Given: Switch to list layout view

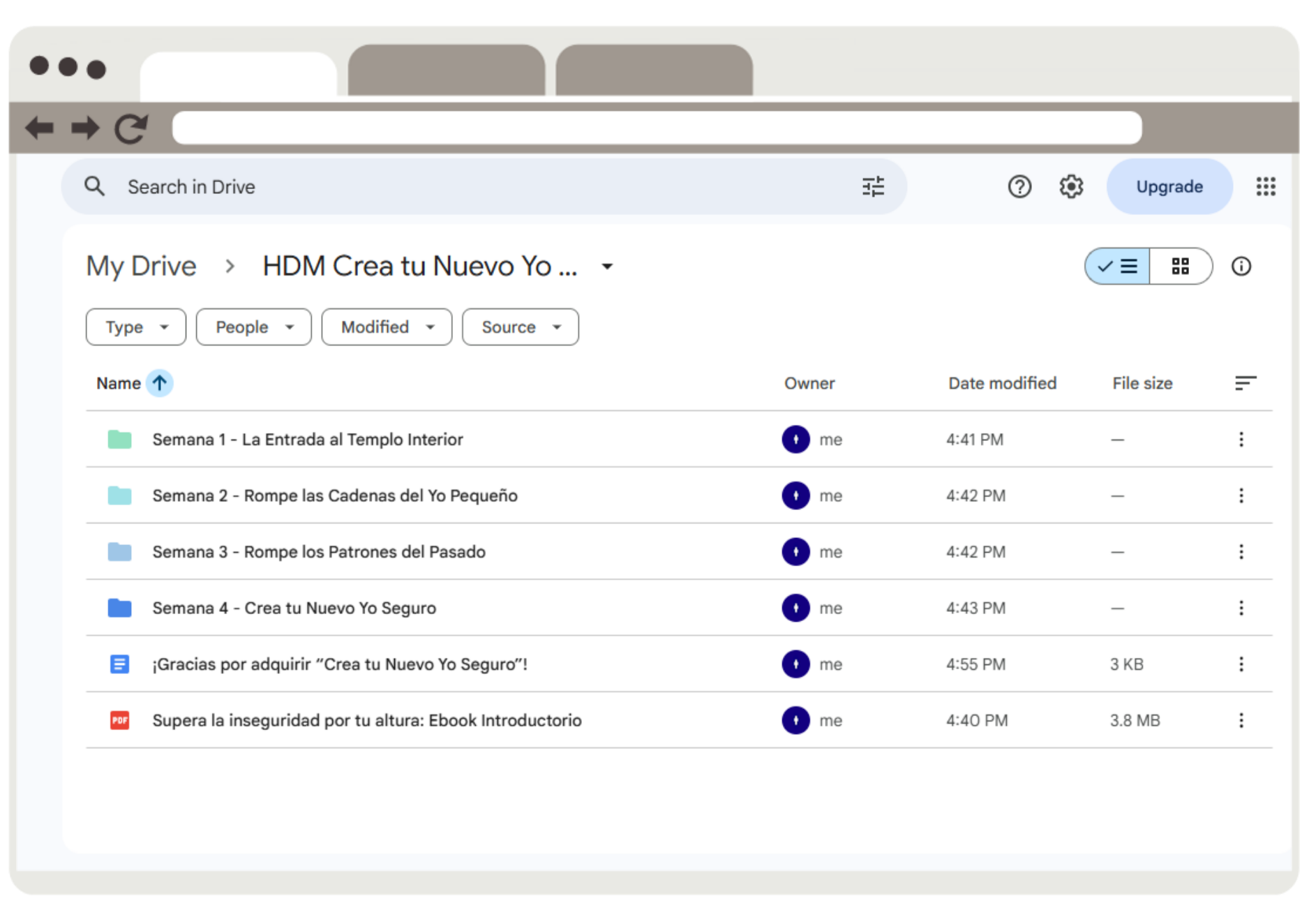Looking at the screenshot, I should pyautogui.click(x=1118, y=266).
